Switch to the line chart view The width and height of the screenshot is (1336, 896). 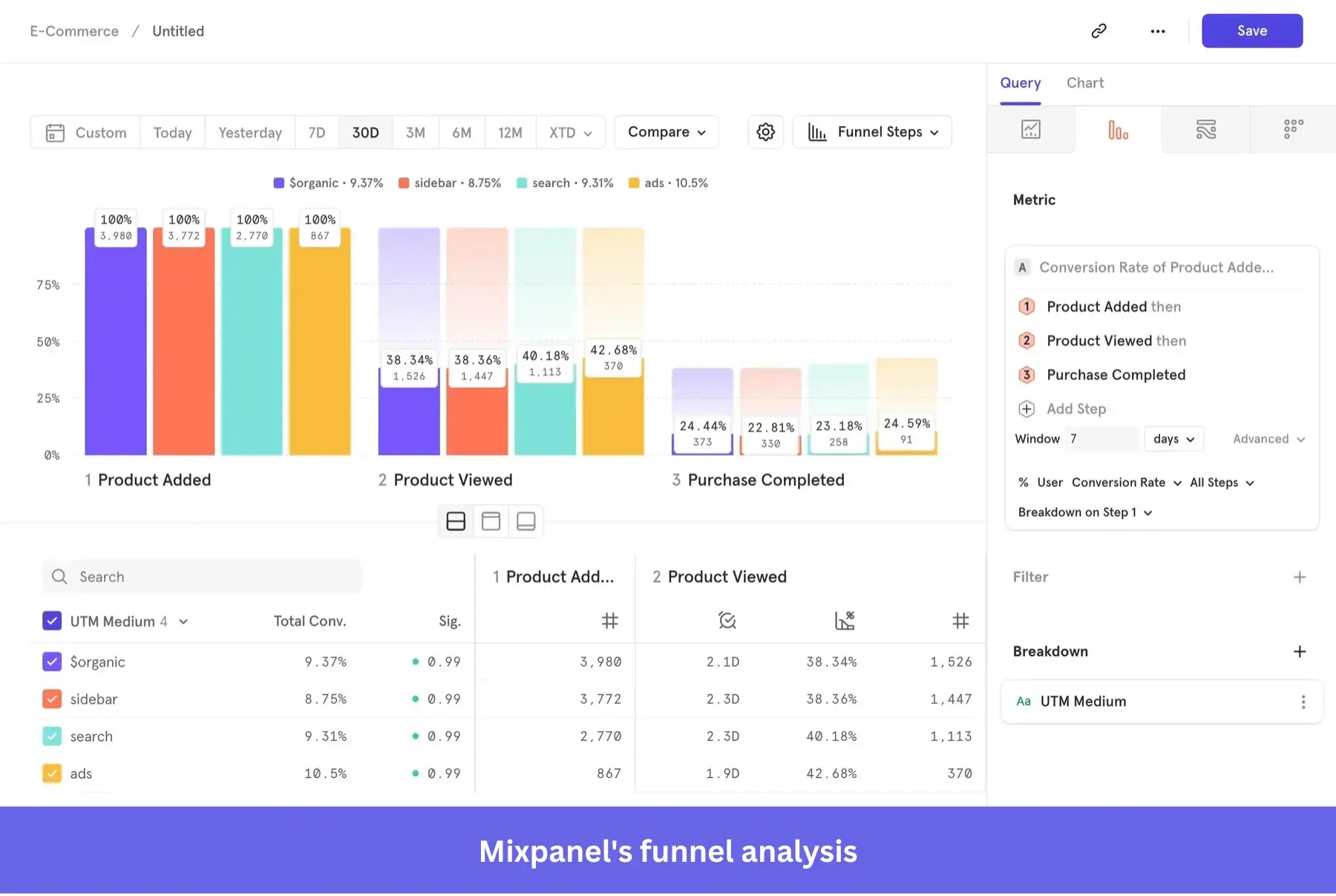(x=1032, y=129)
